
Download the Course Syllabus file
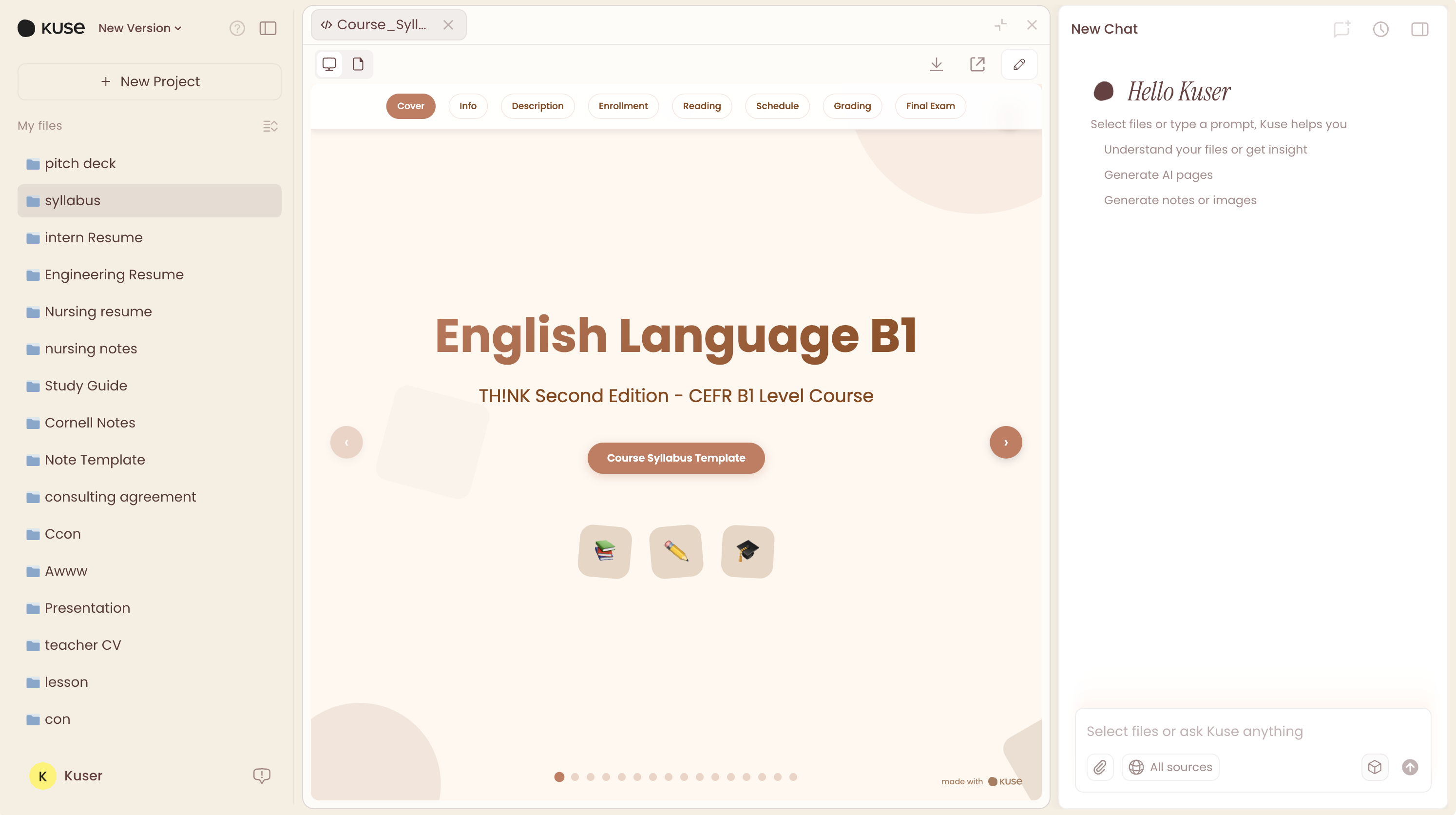[x=937, y=64]
